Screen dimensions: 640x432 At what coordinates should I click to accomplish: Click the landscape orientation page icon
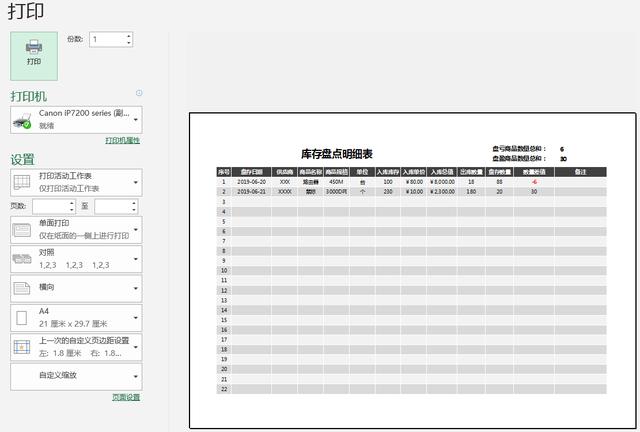[x=22, y=288]
